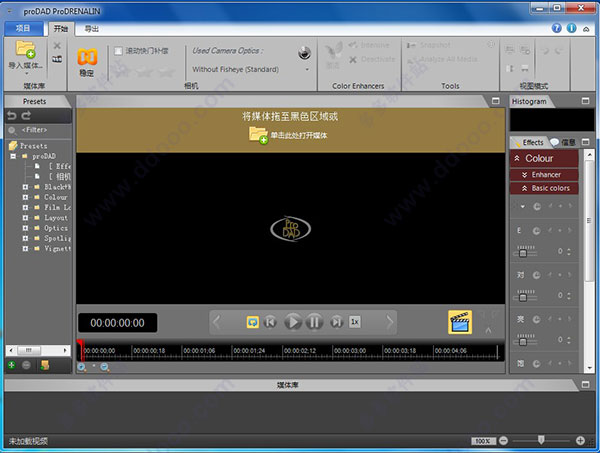Select the Optics preset folder
The image size is (600, 453).
pos(56,228)
